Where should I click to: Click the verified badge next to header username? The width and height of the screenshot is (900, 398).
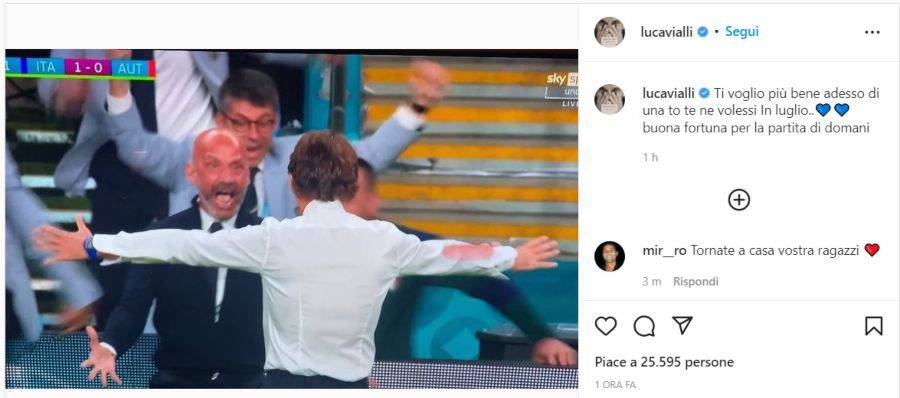click(703, 32)
